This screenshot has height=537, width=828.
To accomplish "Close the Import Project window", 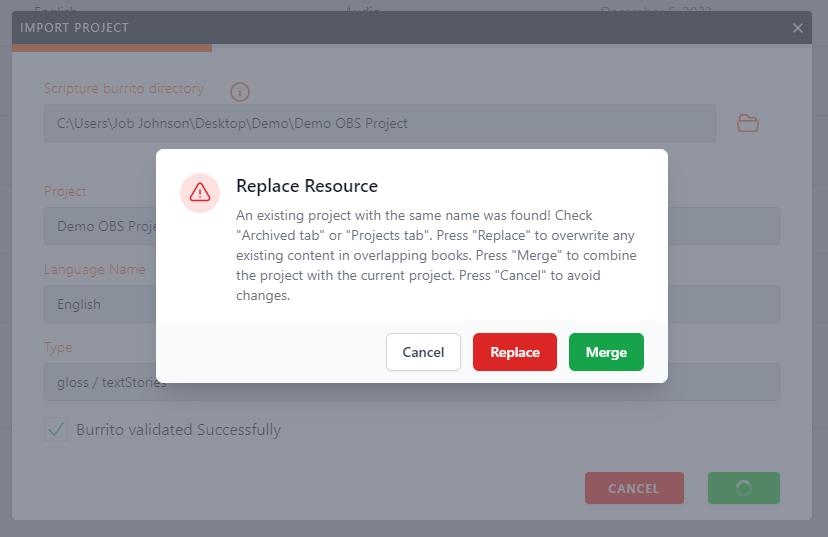I will point(798,28).
